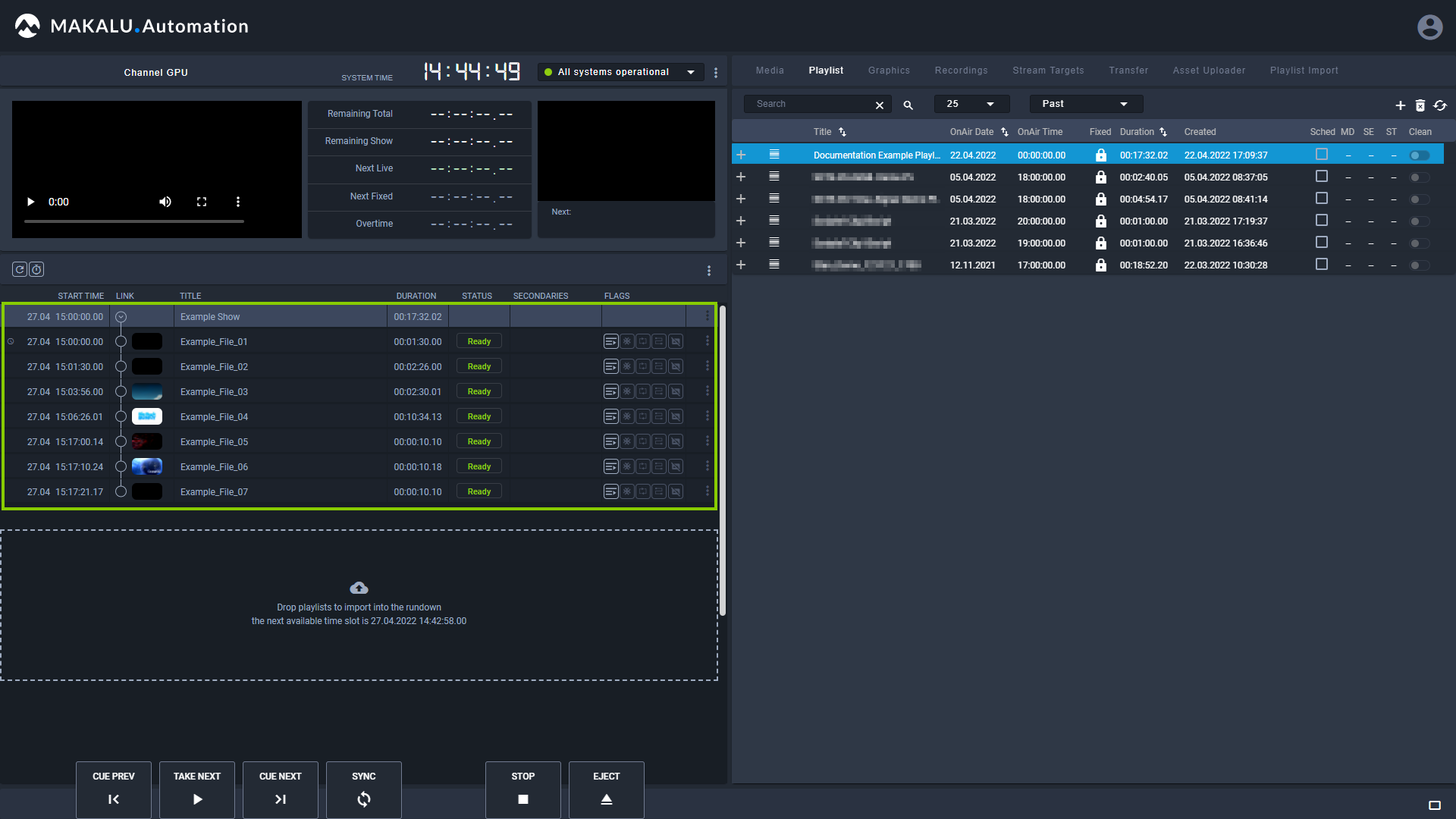Viewport: 1456px width, 819px height.
Task: Switch to the Asset Uploader tab
Action: 1209,71
